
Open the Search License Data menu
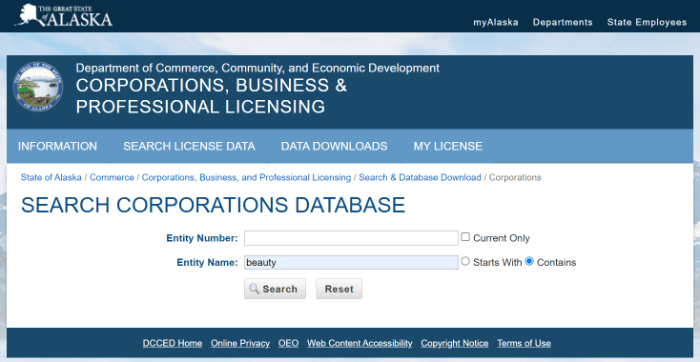[x=189, y=146]
